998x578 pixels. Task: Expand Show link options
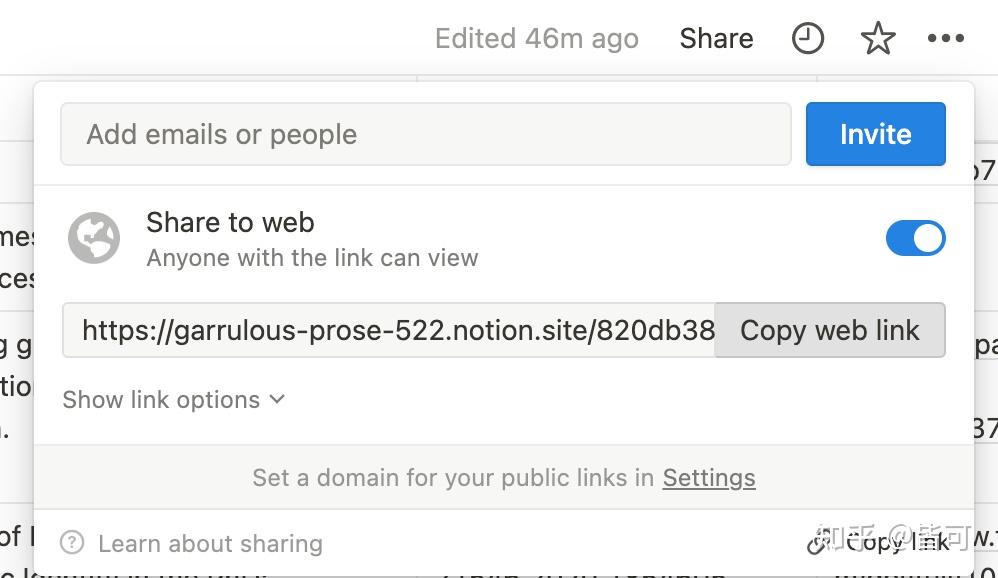pos(161,399)
